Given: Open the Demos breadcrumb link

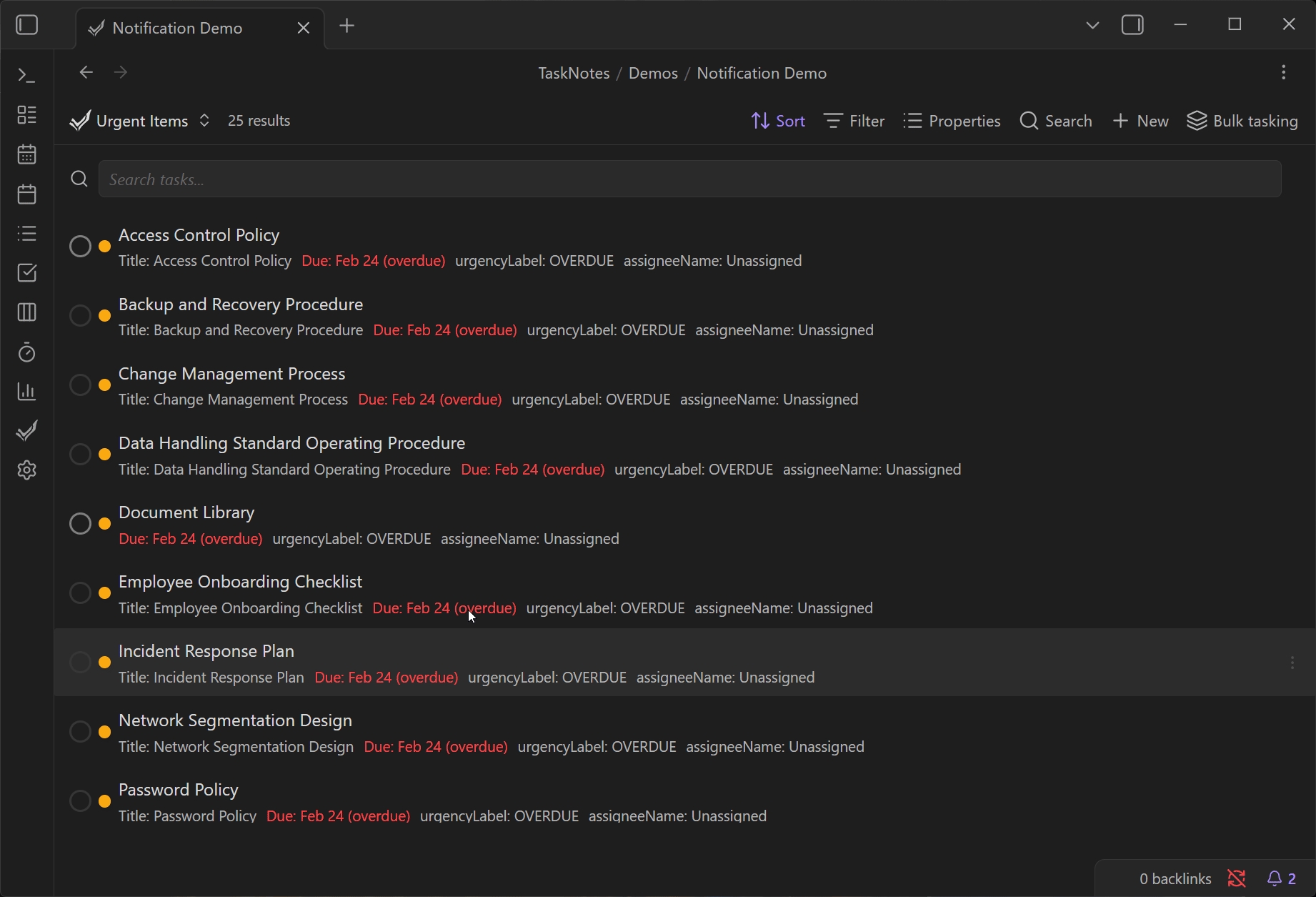Looking at the screenshot, I should click(652, 72).
